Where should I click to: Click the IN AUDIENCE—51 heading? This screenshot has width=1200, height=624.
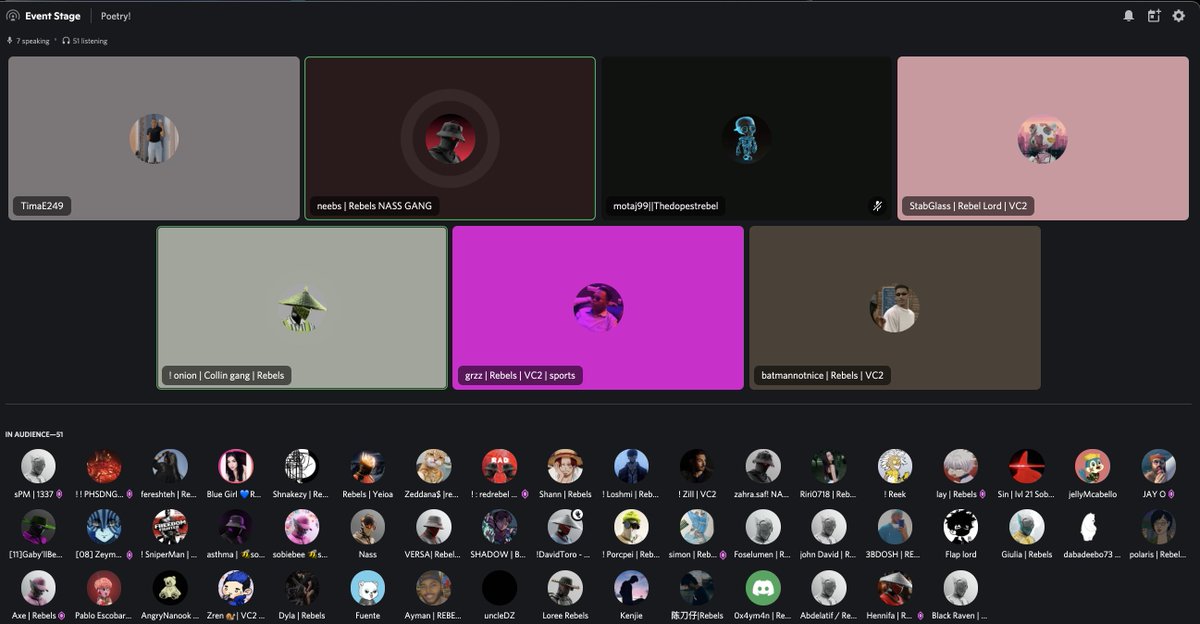[34, 434]
